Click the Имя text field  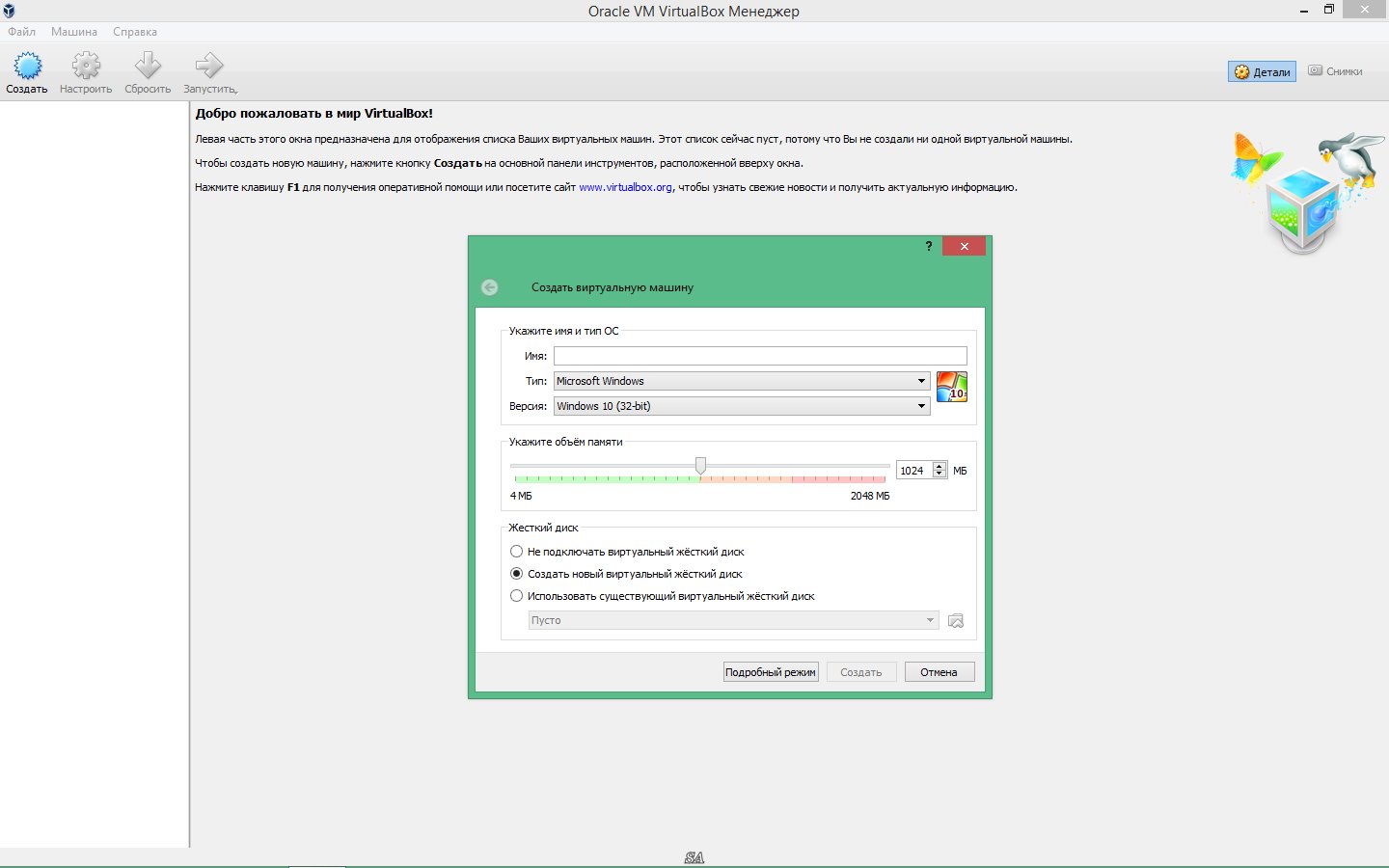point(760,356)
